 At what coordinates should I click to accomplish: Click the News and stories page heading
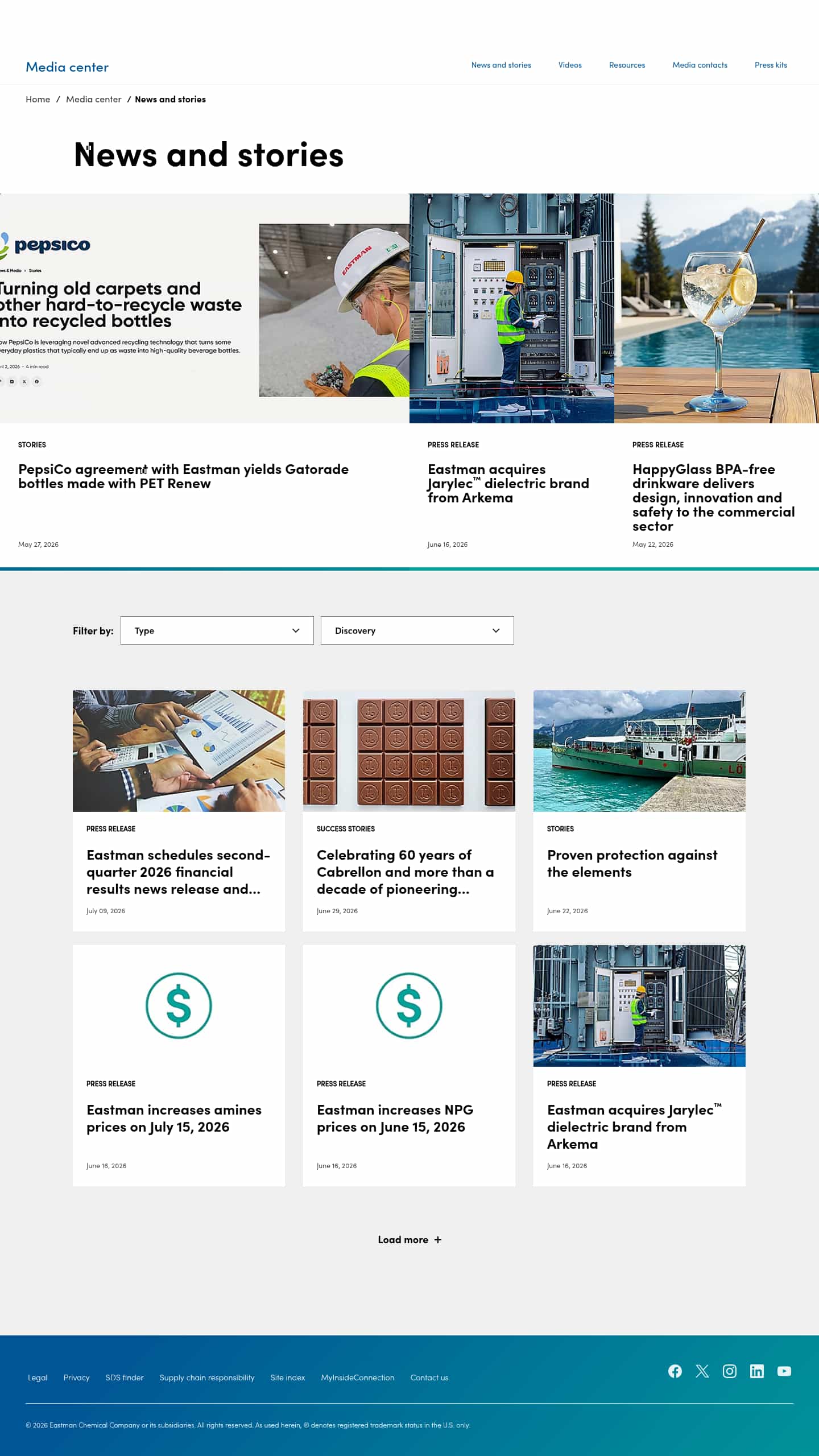click(209, 155)
